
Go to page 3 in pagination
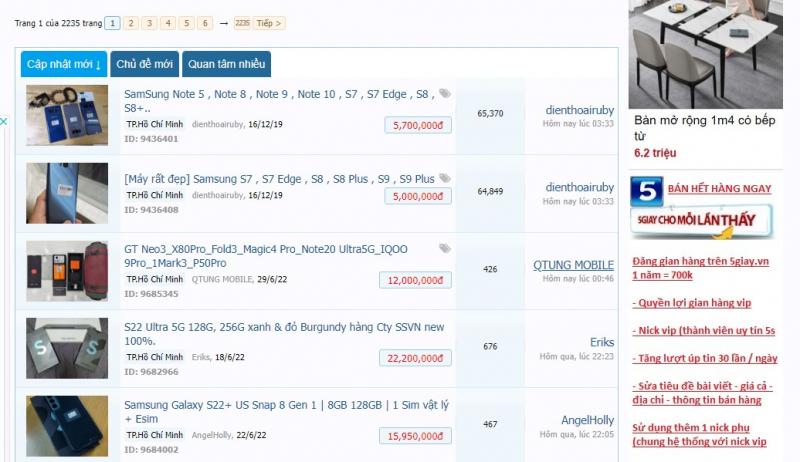coord(149,23)
